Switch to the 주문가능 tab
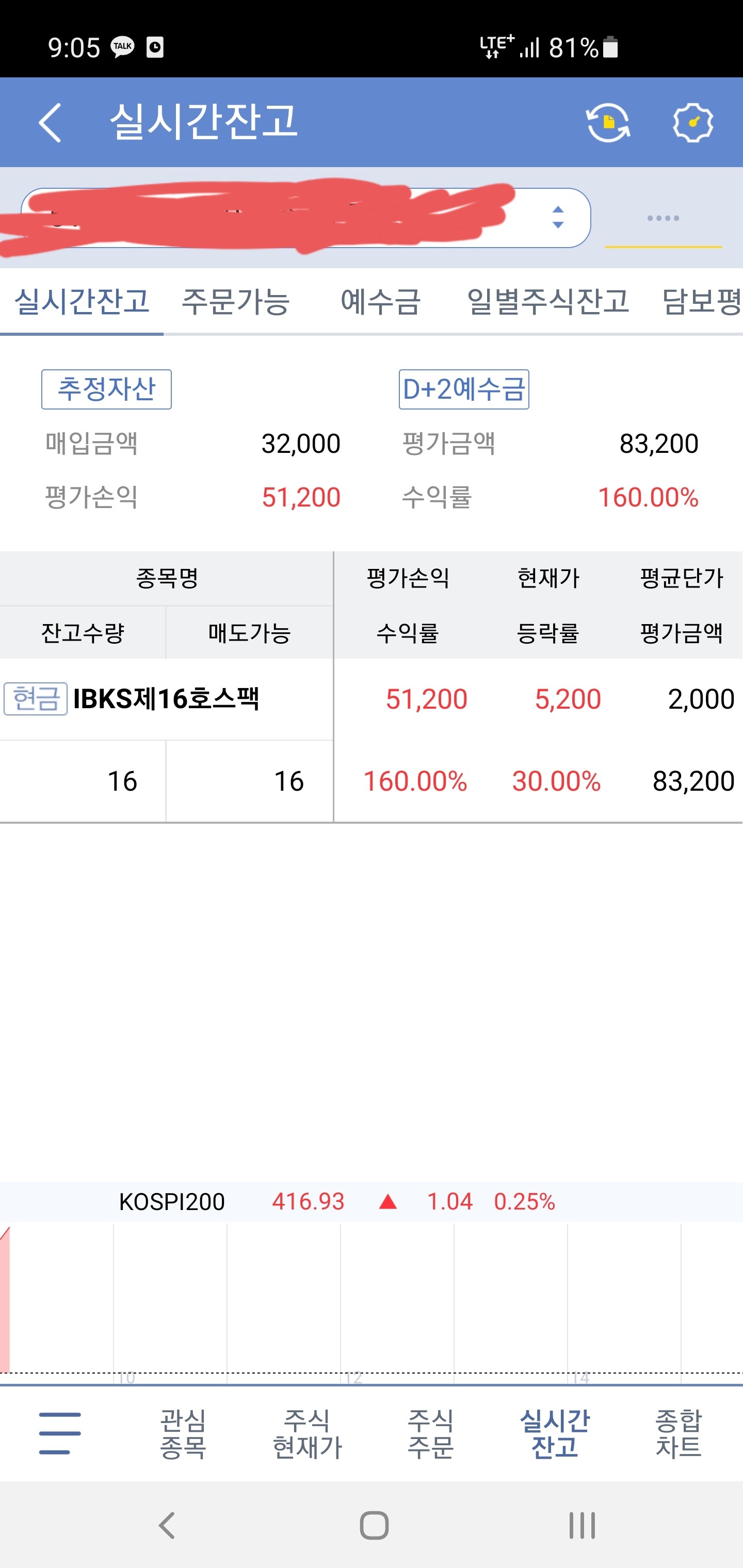This screenshot has width=743, height=1568. (236, 301)
